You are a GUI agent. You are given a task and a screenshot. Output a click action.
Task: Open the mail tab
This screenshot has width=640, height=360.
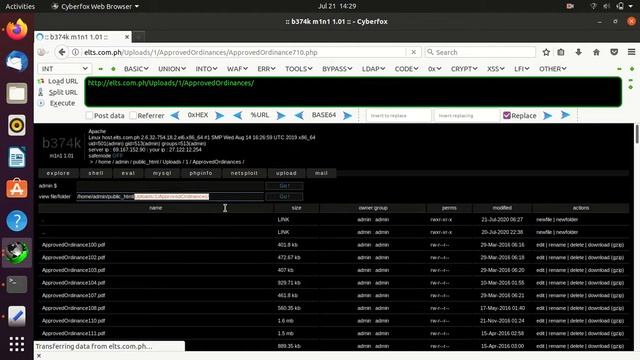[321, 173]
